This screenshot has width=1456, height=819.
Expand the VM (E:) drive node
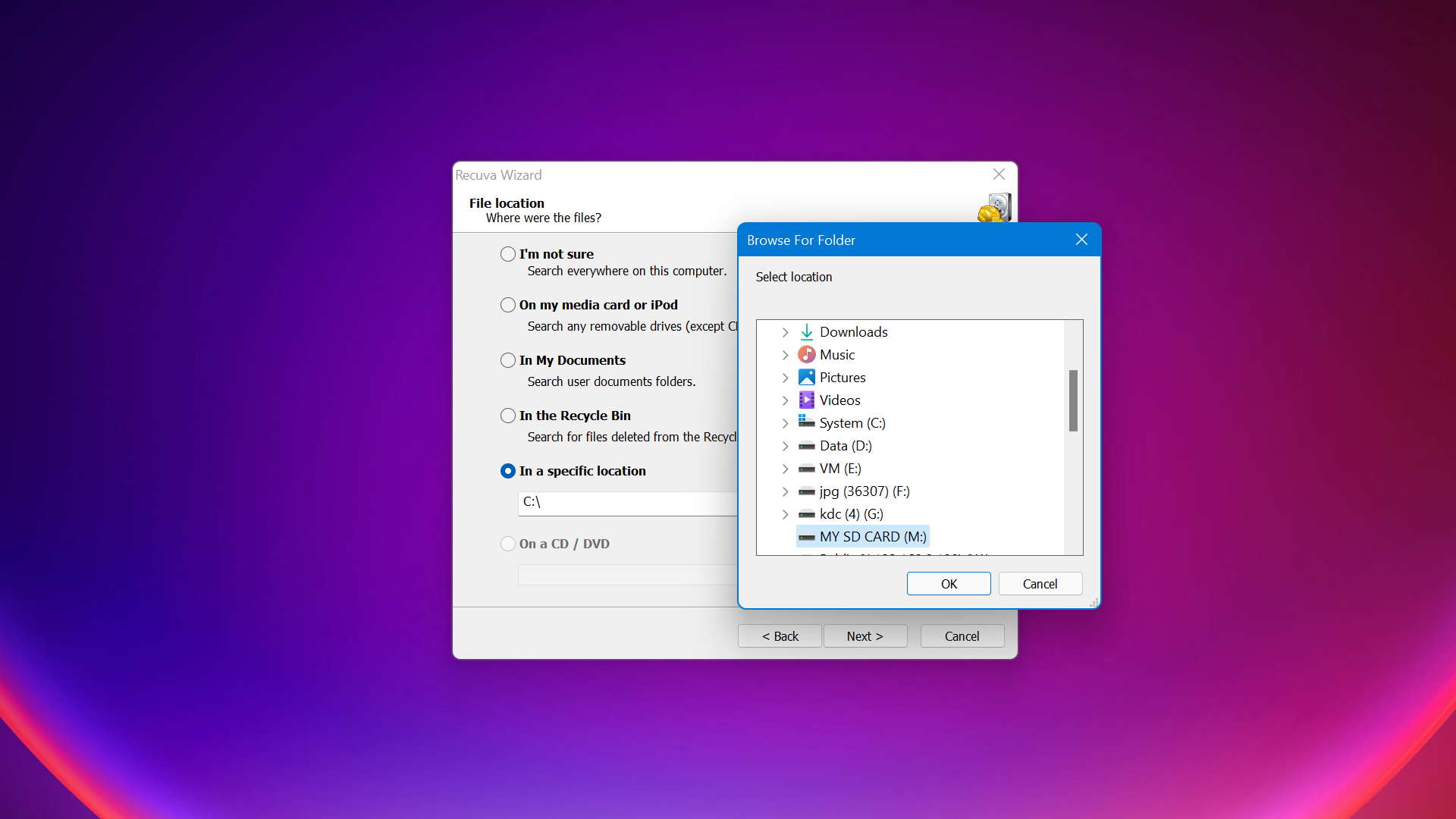tap(786, 469)
